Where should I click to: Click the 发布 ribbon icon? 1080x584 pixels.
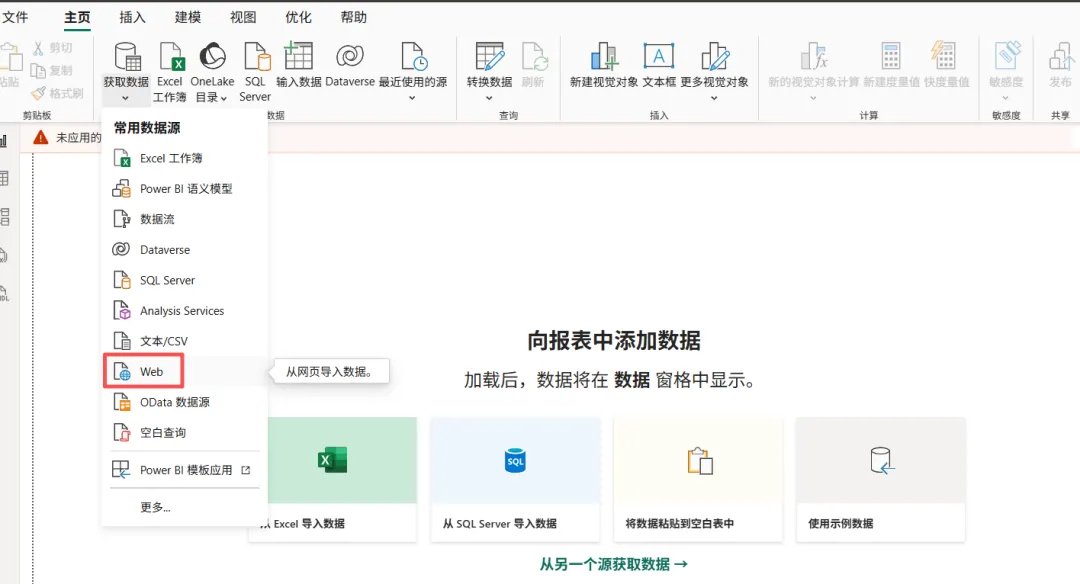(1061, 56)
